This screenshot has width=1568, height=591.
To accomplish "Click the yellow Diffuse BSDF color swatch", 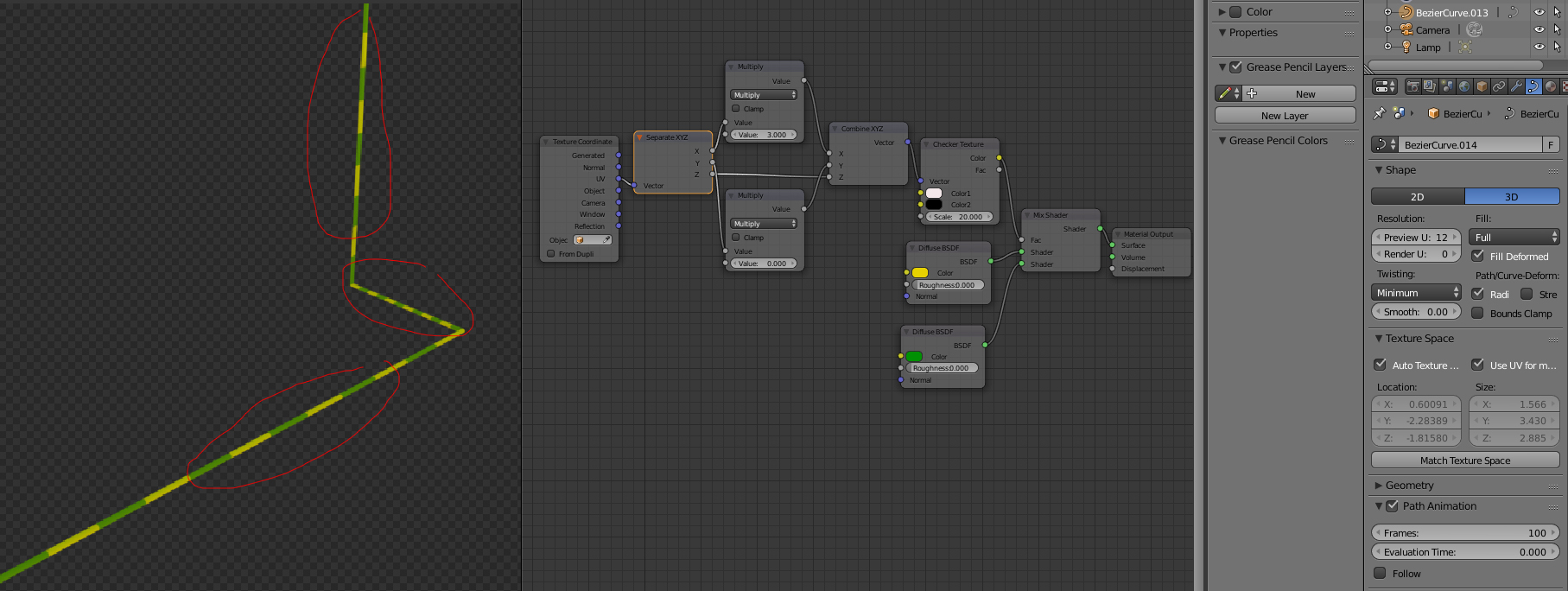I will coord(920,272).
